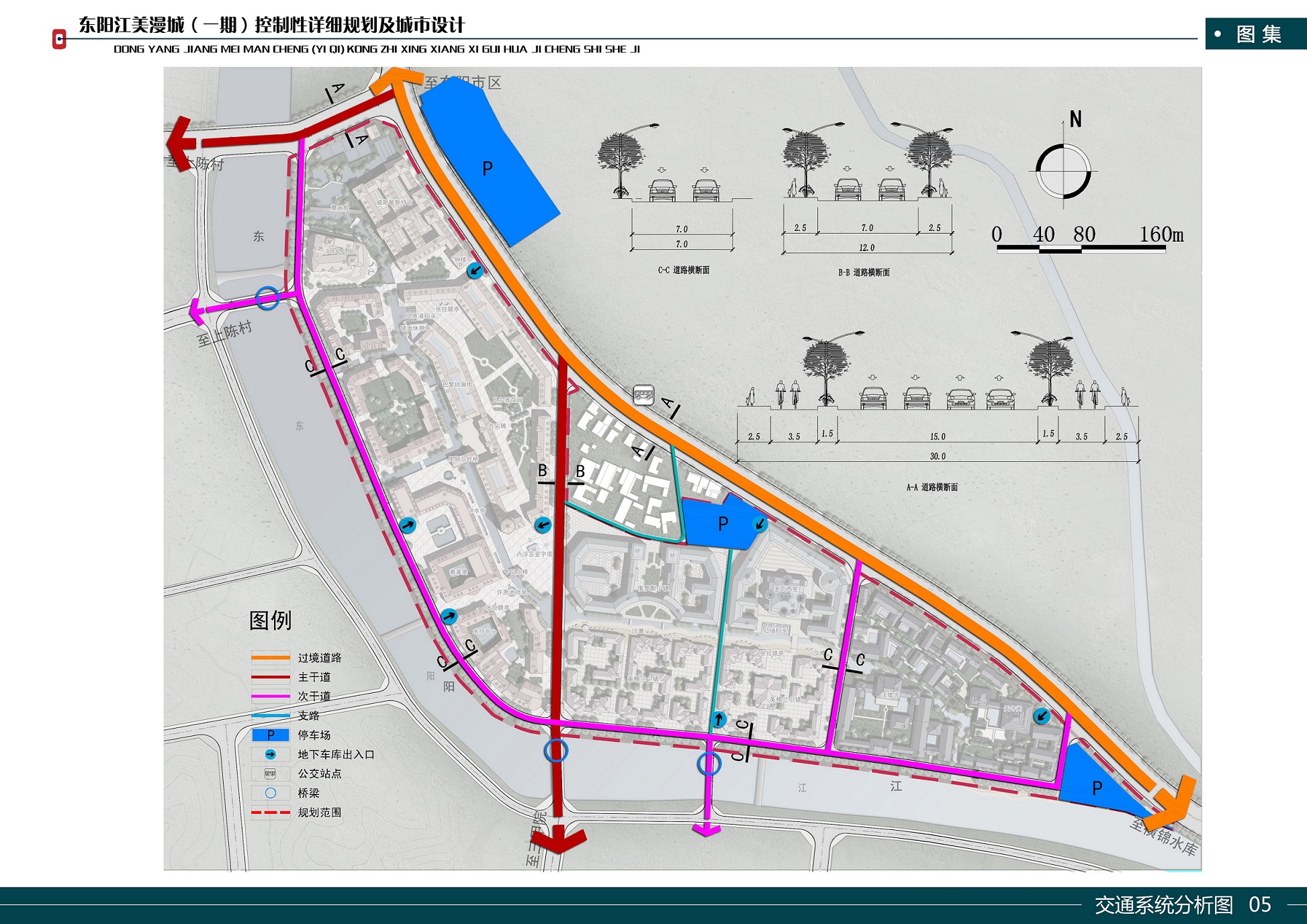Image resolution: width=1307 pixels, height=924 pixels.
Task: Click the blue parking symbol in the legend
Action: [x=271, y=735]
